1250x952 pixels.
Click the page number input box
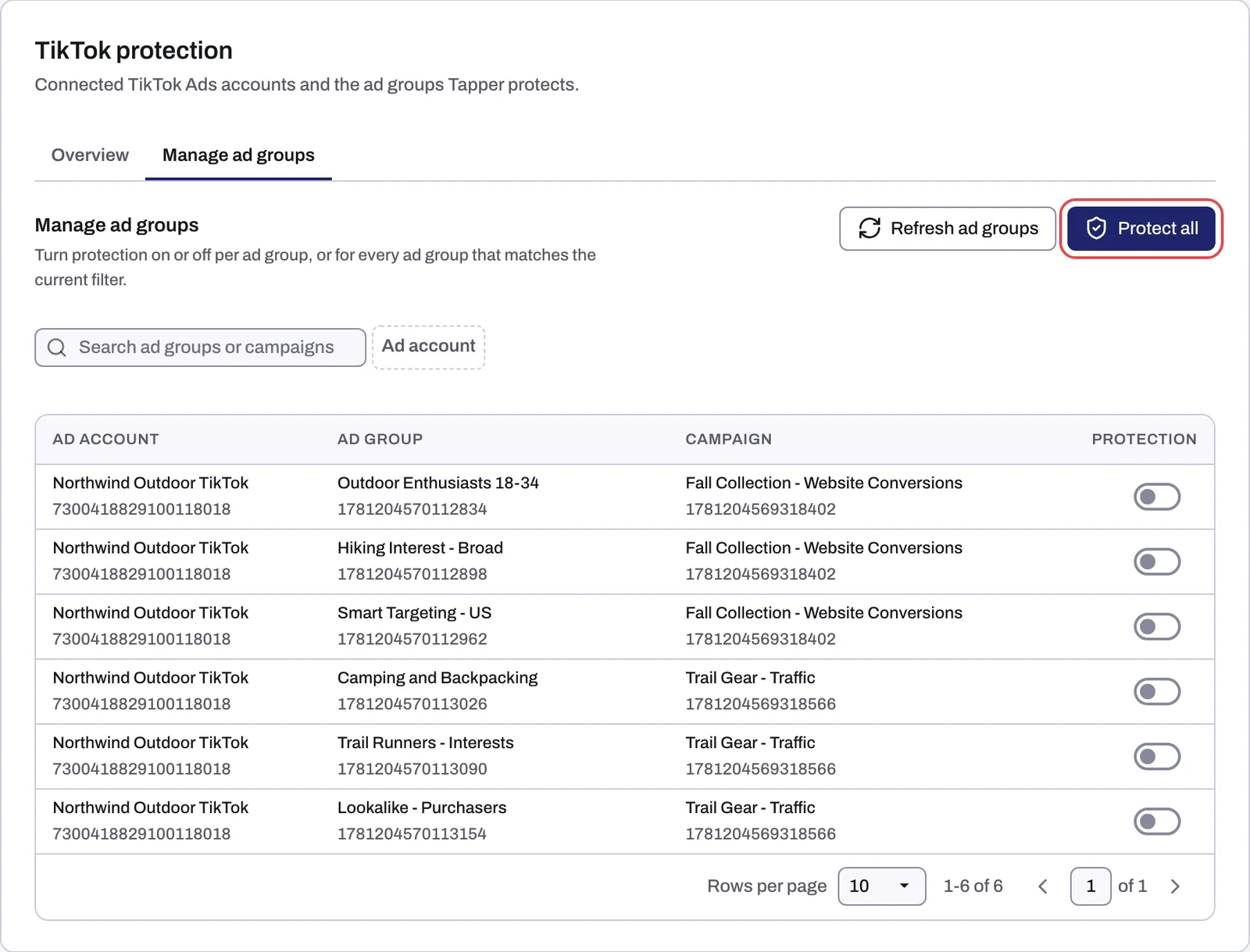1091,886
